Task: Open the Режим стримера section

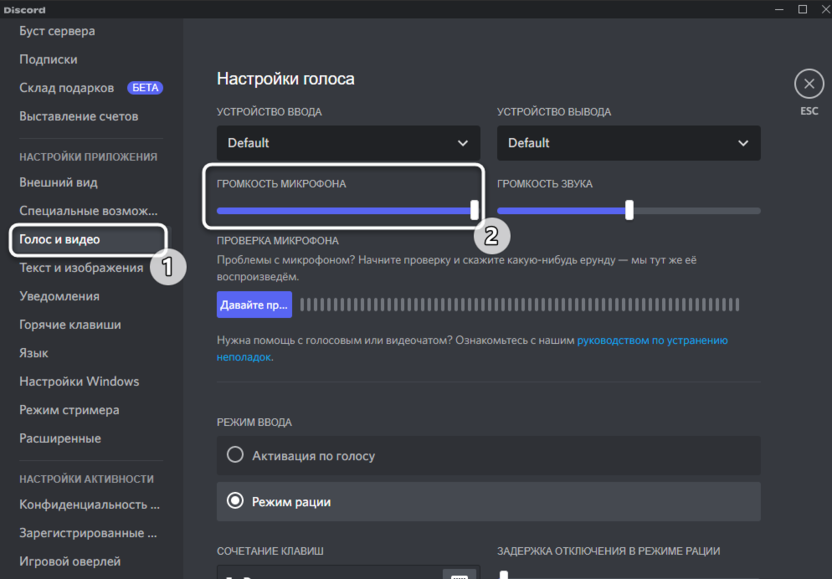Action: (x=69, y=410)
